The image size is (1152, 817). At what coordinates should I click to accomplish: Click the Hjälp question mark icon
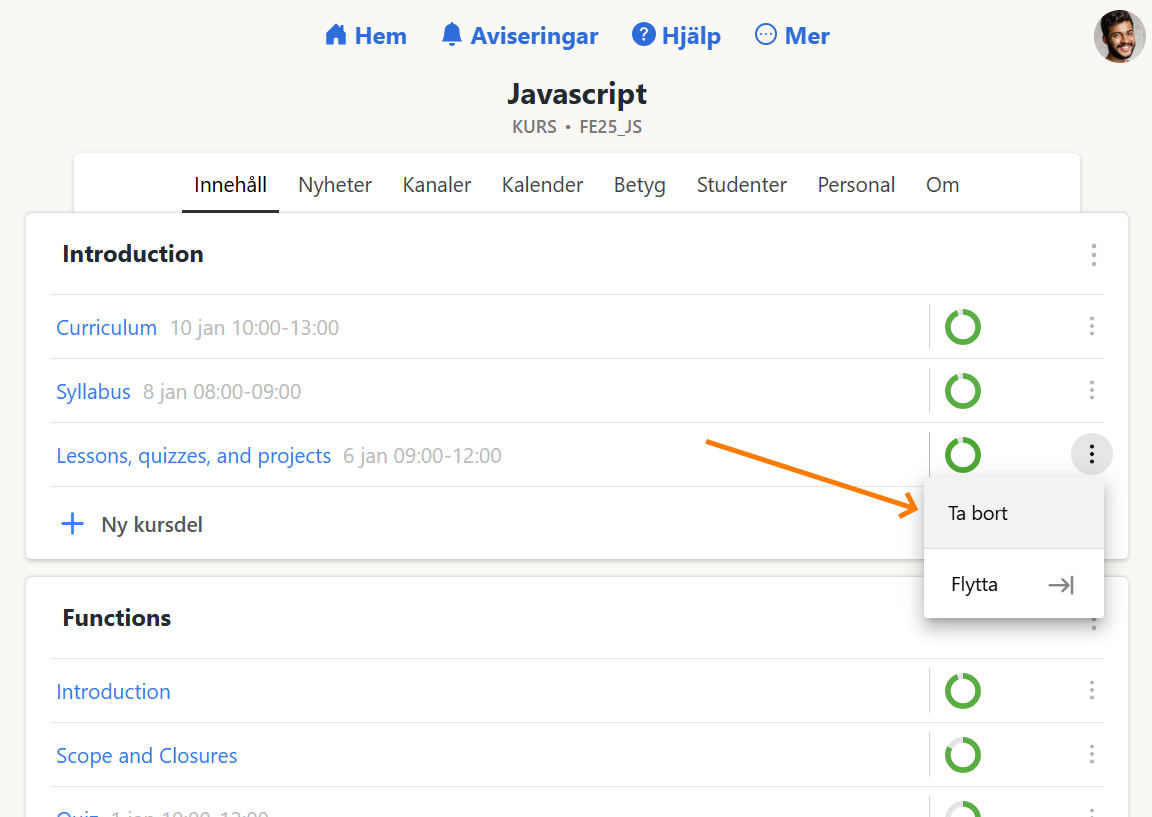pyautogui.click(x=643, y=36)
